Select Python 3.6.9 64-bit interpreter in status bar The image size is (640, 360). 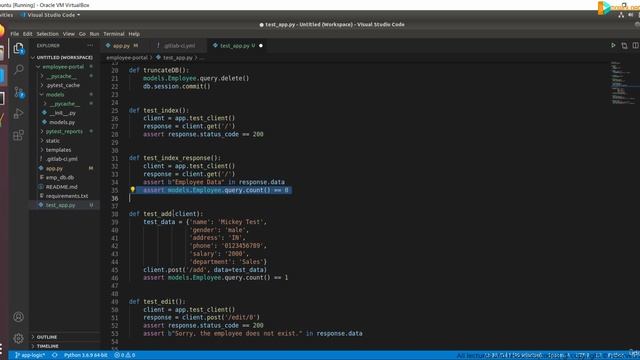pyautogui.click(x=85, y=355)
